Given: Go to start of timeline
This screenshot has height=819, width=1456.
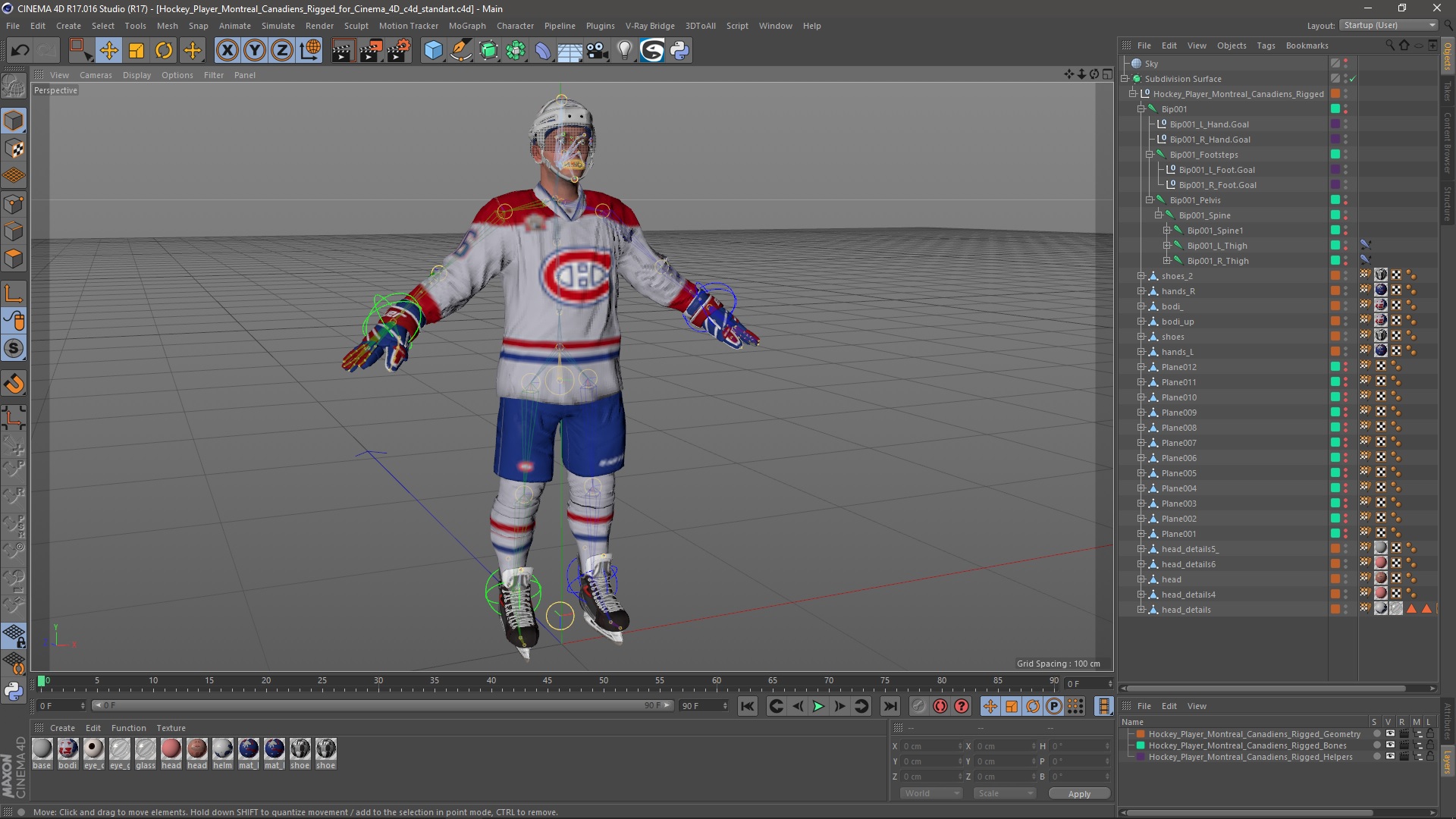Looking at the screenshot, I should tap(748, 706).
